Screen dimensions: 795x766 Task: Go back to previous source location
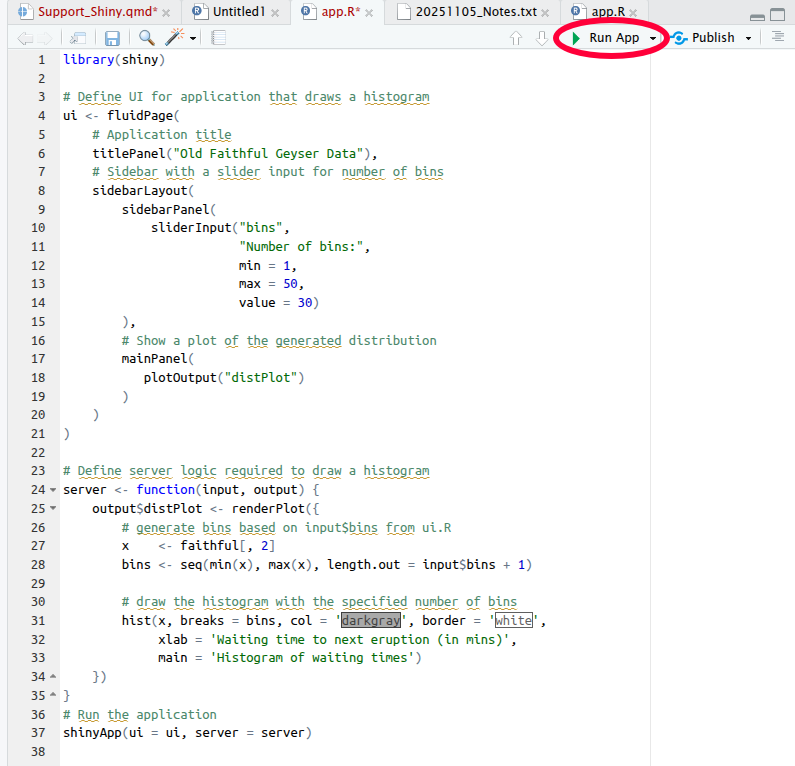click(25, 38)
